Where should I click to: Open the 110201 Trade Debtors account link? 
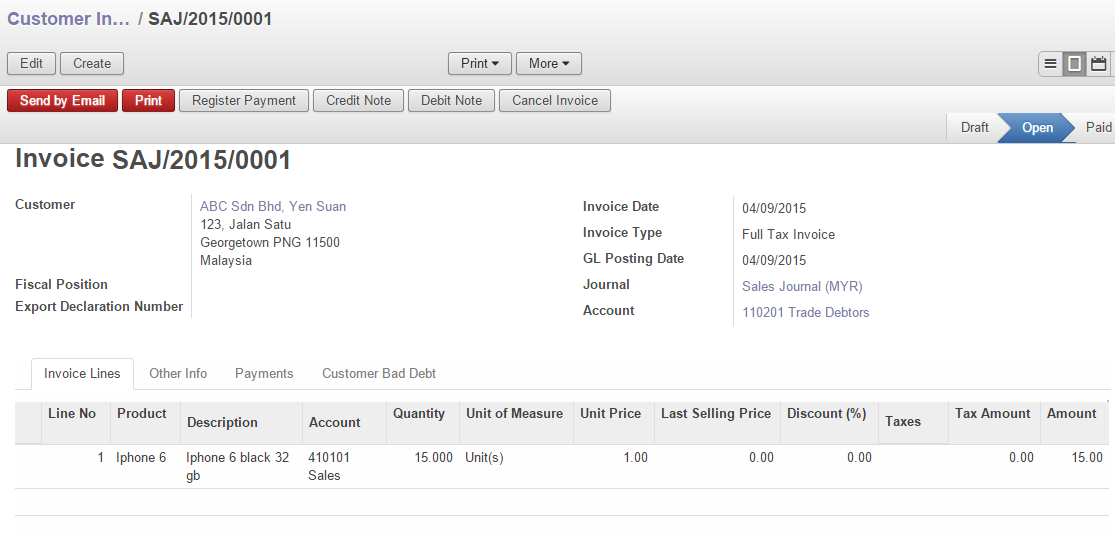pos(806,313)
